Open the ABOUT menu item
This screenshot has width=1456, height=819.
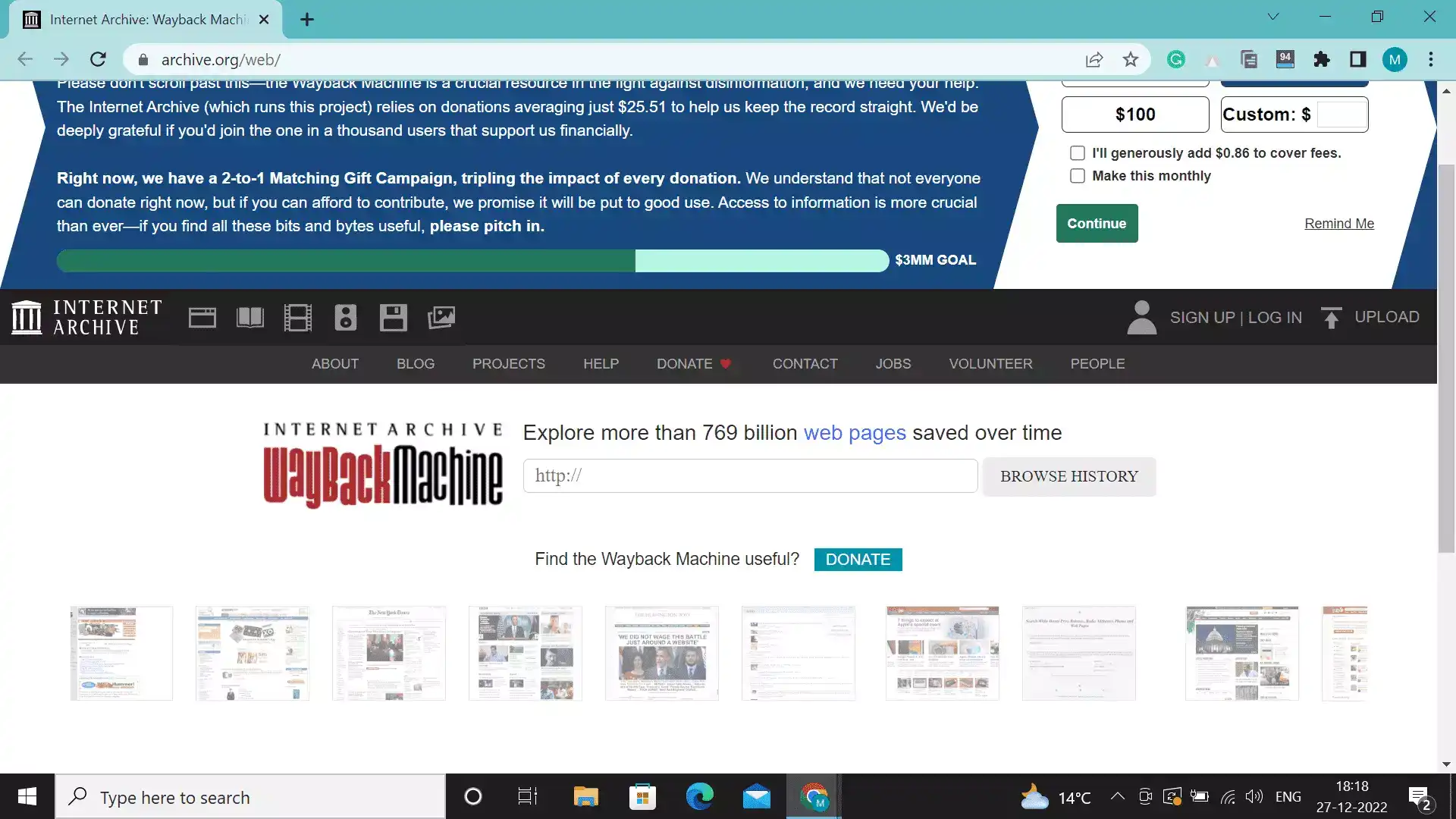pyautogui.click(x=335, y=364)
